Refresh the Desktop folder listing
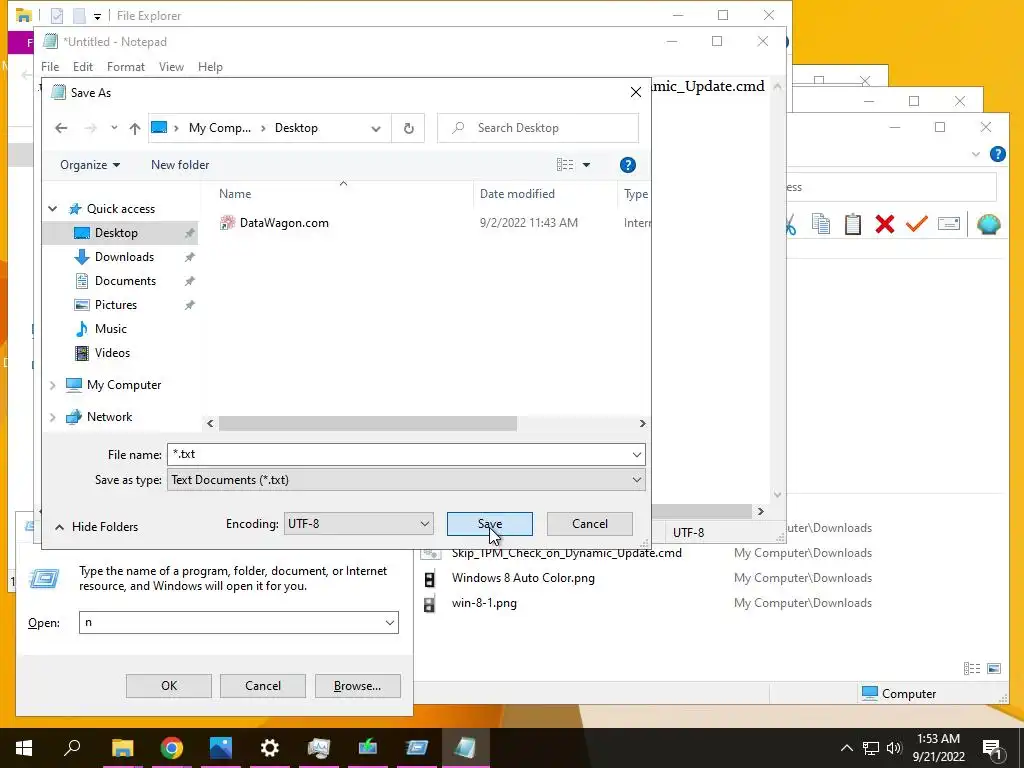Image resolution: width=1024 pixels, height=768 pixels. tap(409, 128)
